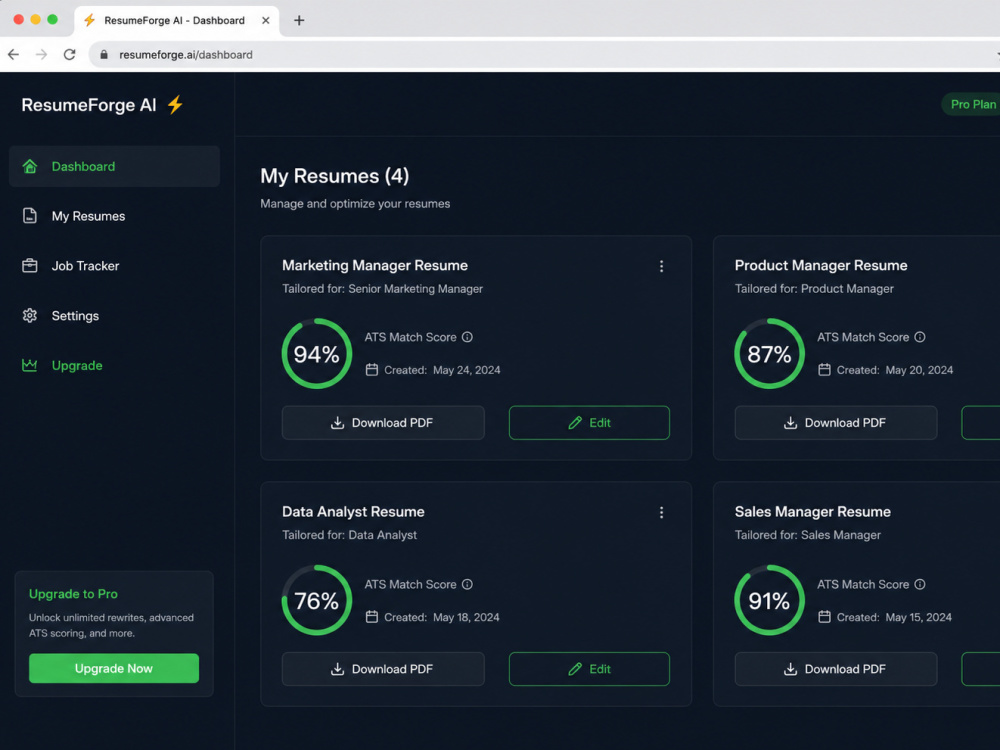
Task: Open the Dashboard home icon in sidebar
Action: tap(30, 166)
